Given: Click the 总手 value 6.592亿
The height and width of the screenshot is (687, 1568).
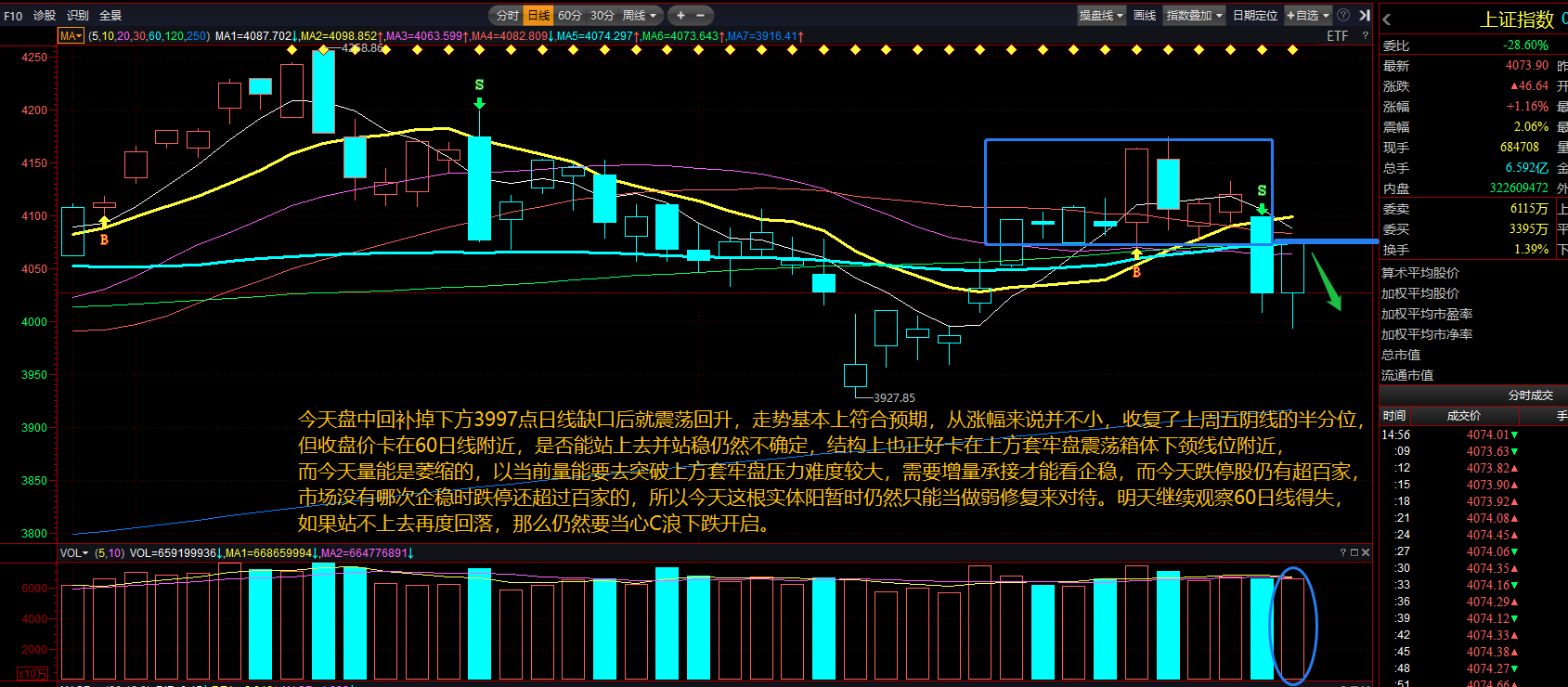Looking at the screenshot, I should [1526, 168].
